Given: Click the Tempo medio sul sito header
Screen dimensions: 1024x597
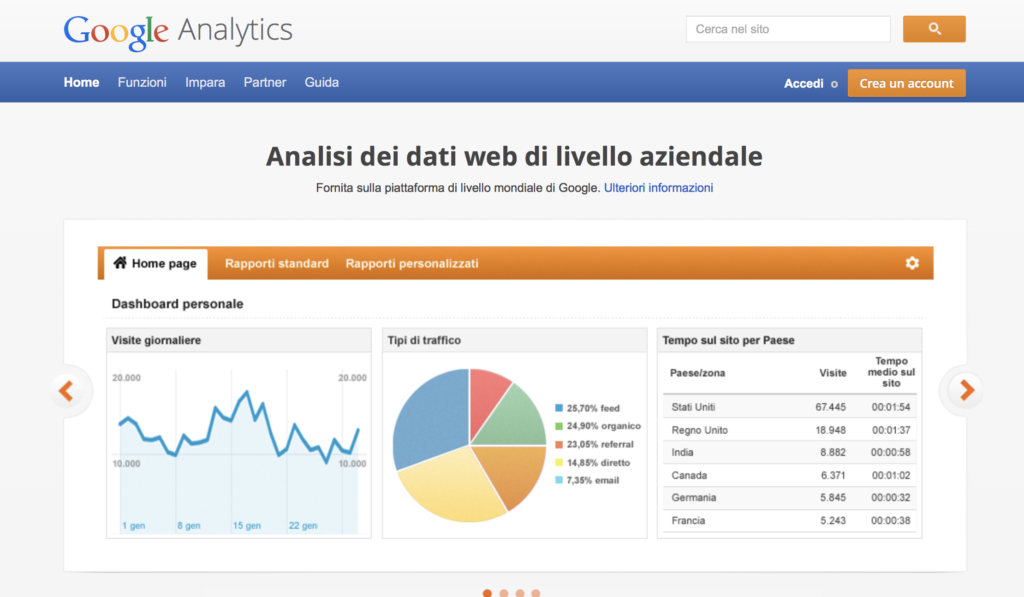Looking at the screenshot, I should (891, 372).
